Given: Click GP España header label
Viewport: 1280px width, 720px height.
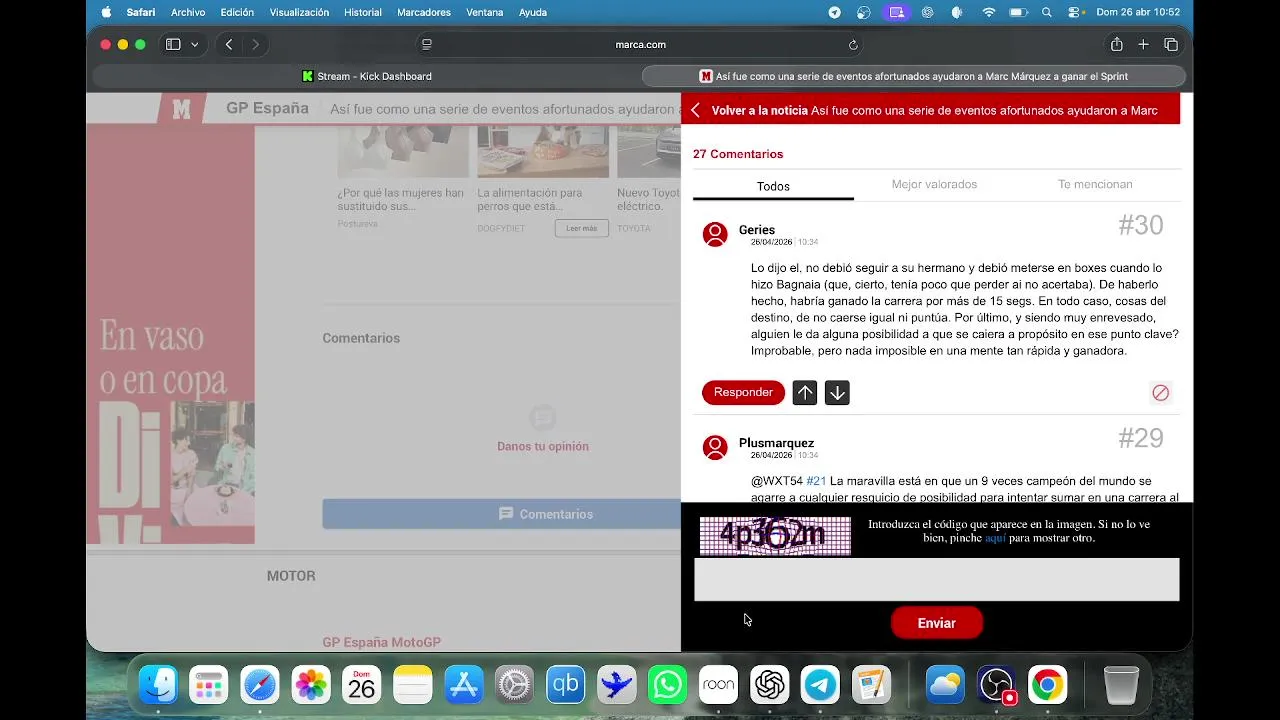Looking at the screenshot, I should click(267, 108).
